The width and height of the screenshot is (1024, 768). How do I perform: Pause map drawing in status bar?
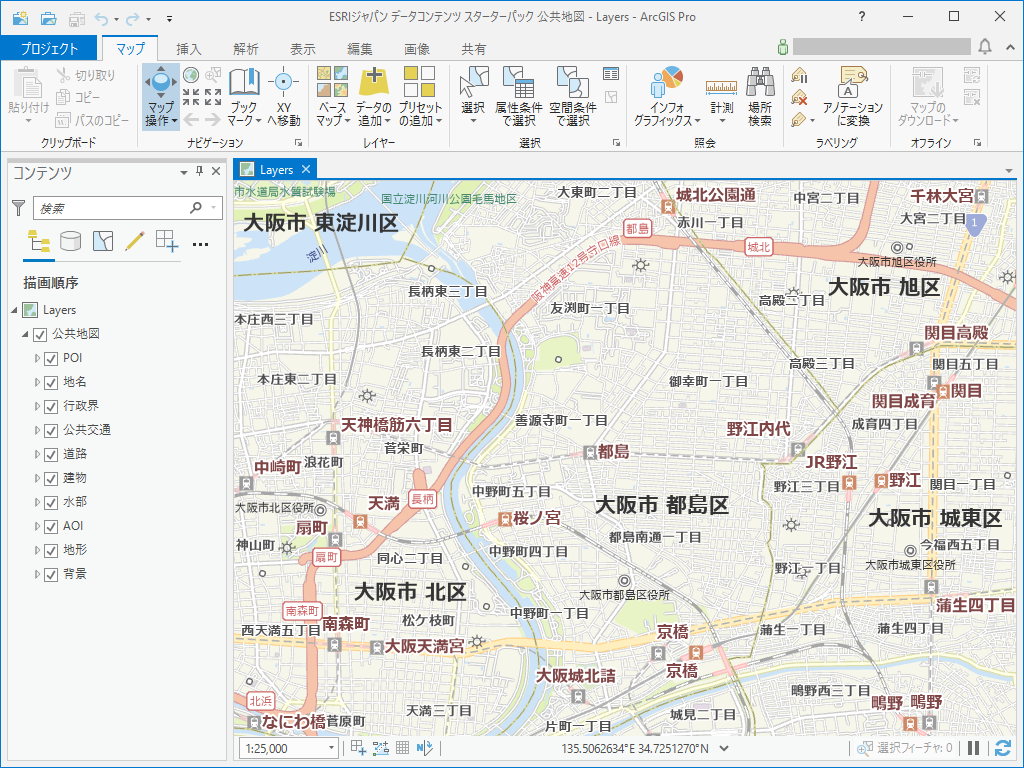[973, 748]
